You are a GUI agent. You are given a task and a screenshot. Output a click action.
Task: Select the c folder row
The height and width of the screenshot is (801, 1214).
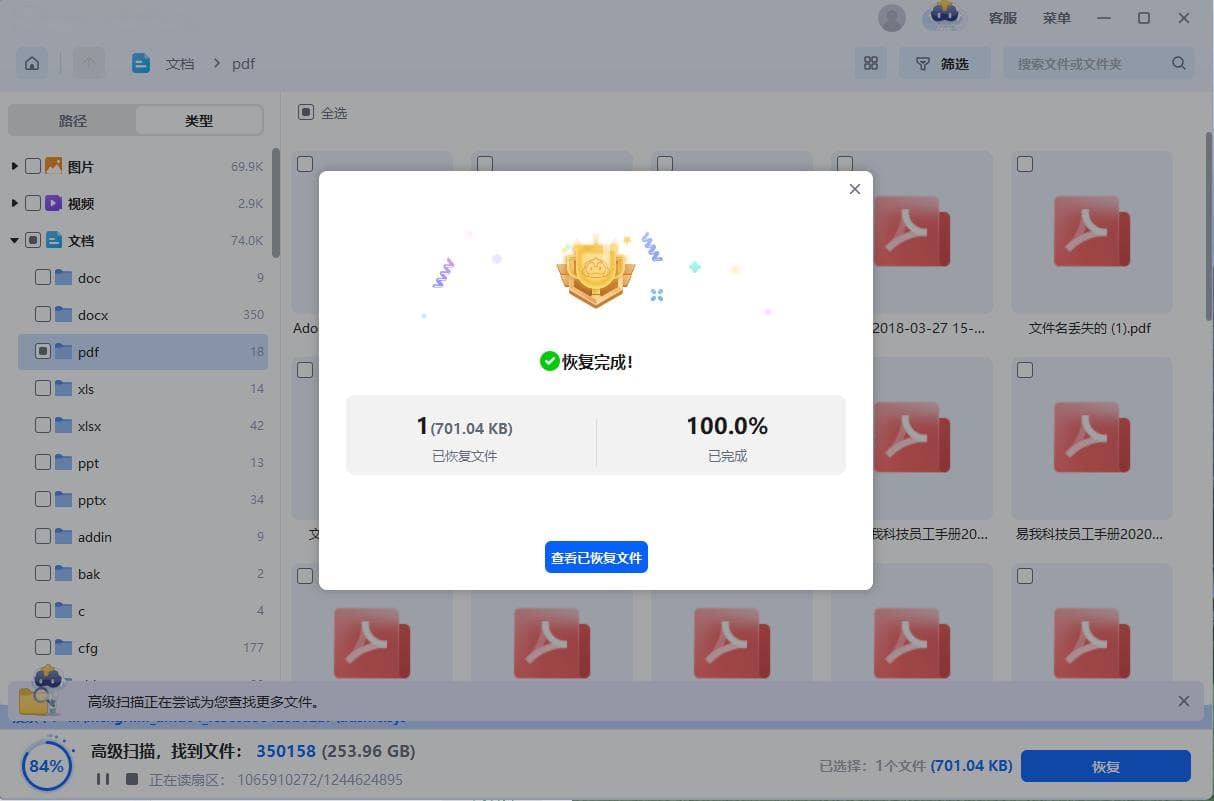pos(143,610)
